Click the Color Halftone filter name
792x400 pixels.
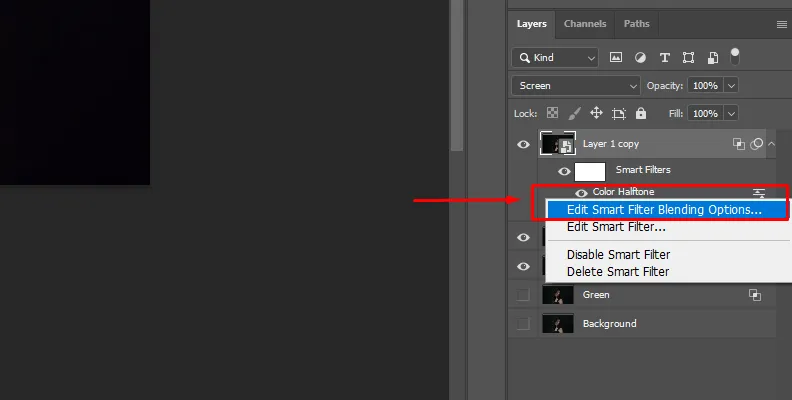point(623,192)
